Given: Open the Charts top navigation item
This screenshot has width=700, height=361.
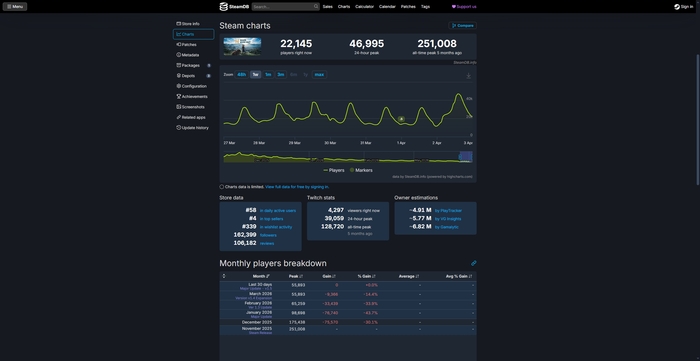Looking at the screenshot, I should tap(344, 7).
